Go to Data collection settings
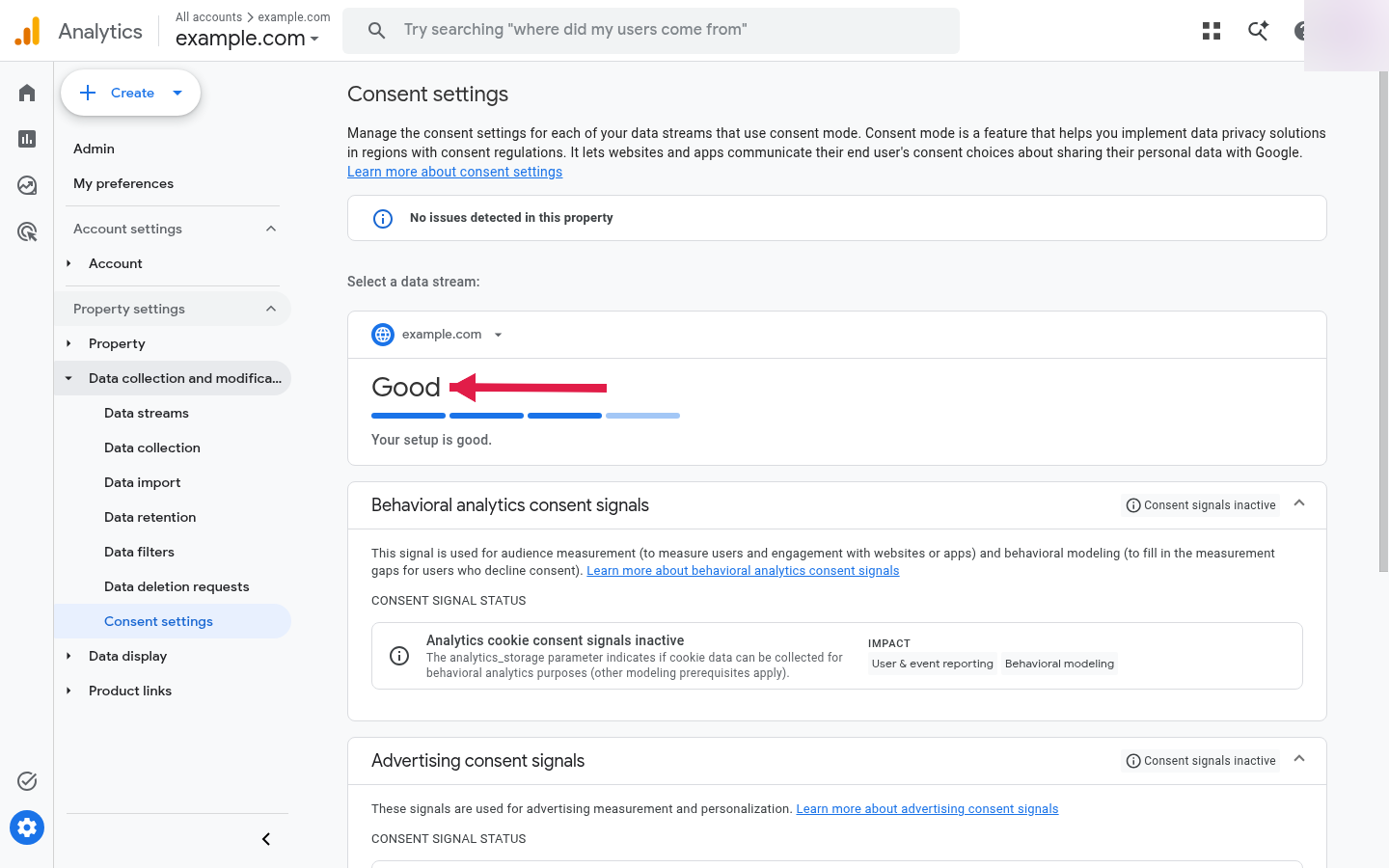Screen dimensions: 1389x868 152,448
